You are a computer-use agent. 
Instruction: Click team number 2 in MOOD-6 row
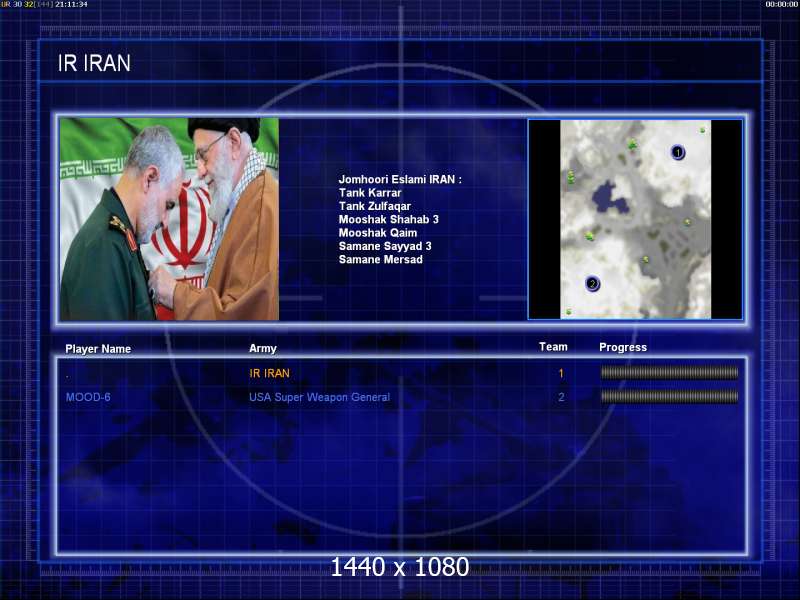point(561,397)
